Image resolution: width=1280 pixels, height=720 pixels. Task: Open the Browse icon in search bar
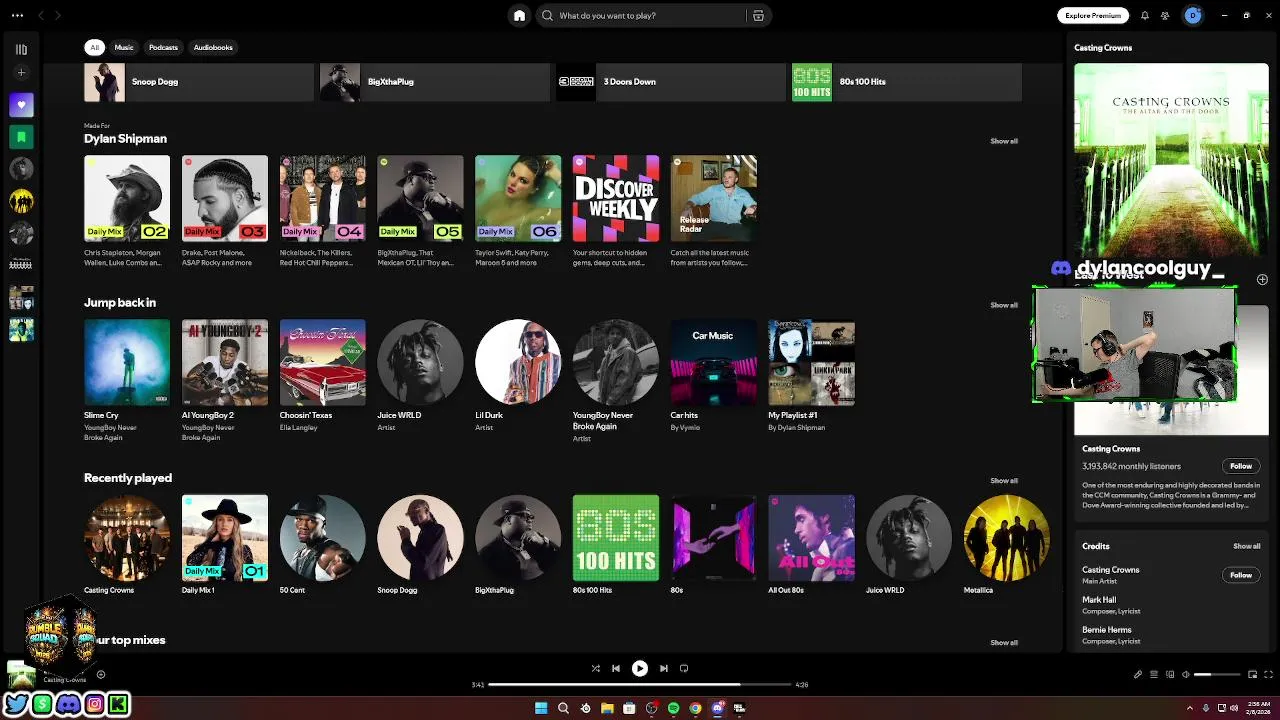(758, 15)
